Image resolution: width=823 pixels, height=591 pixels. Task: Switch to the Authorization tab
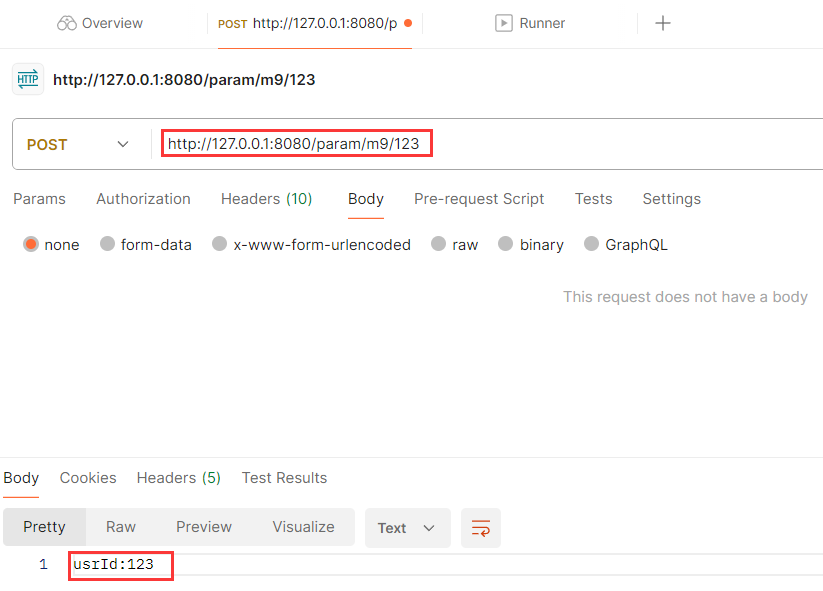[143, 199]
